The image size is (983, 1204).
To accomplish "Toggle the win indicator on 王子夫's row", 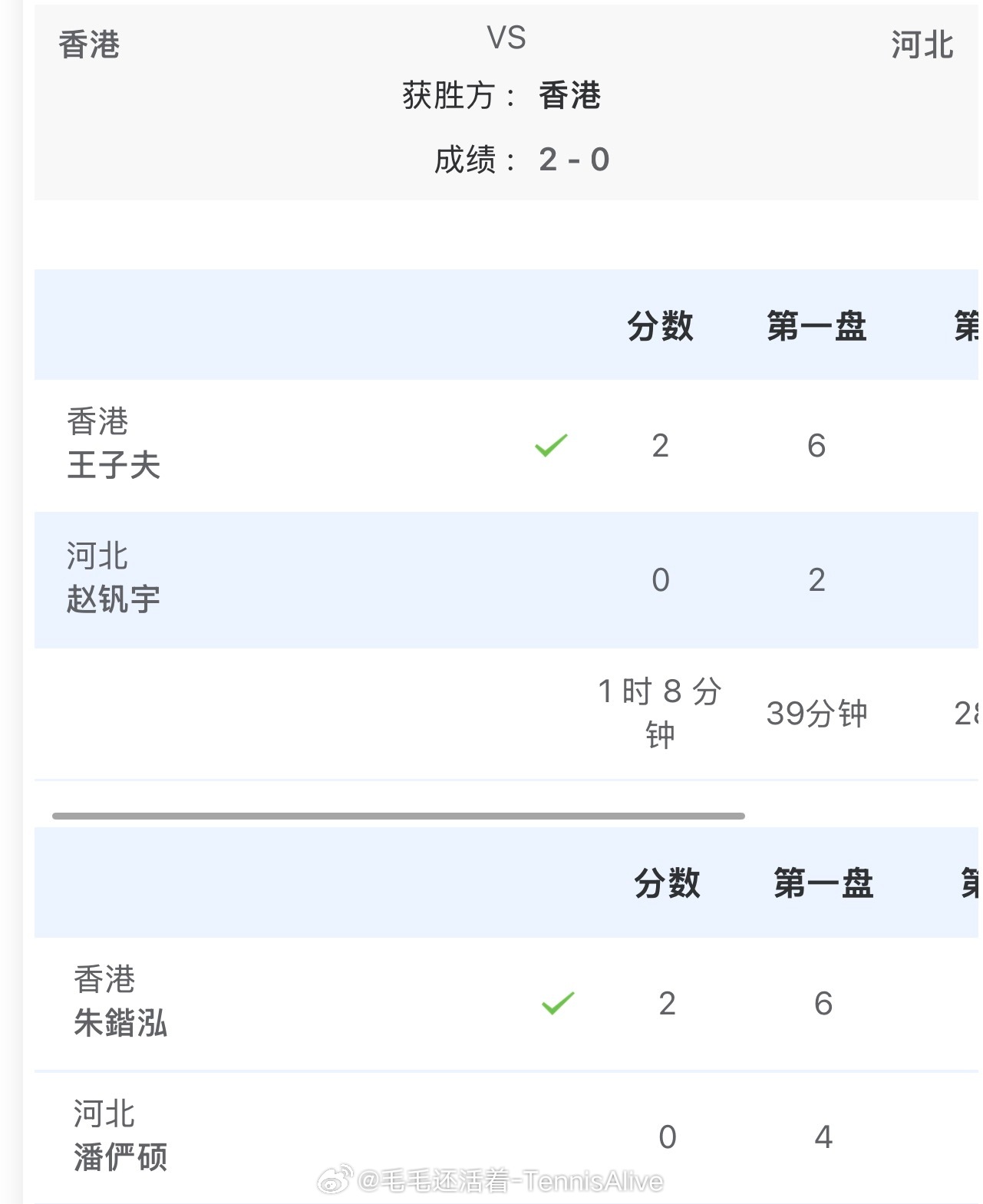I will [x=552, y=445].
